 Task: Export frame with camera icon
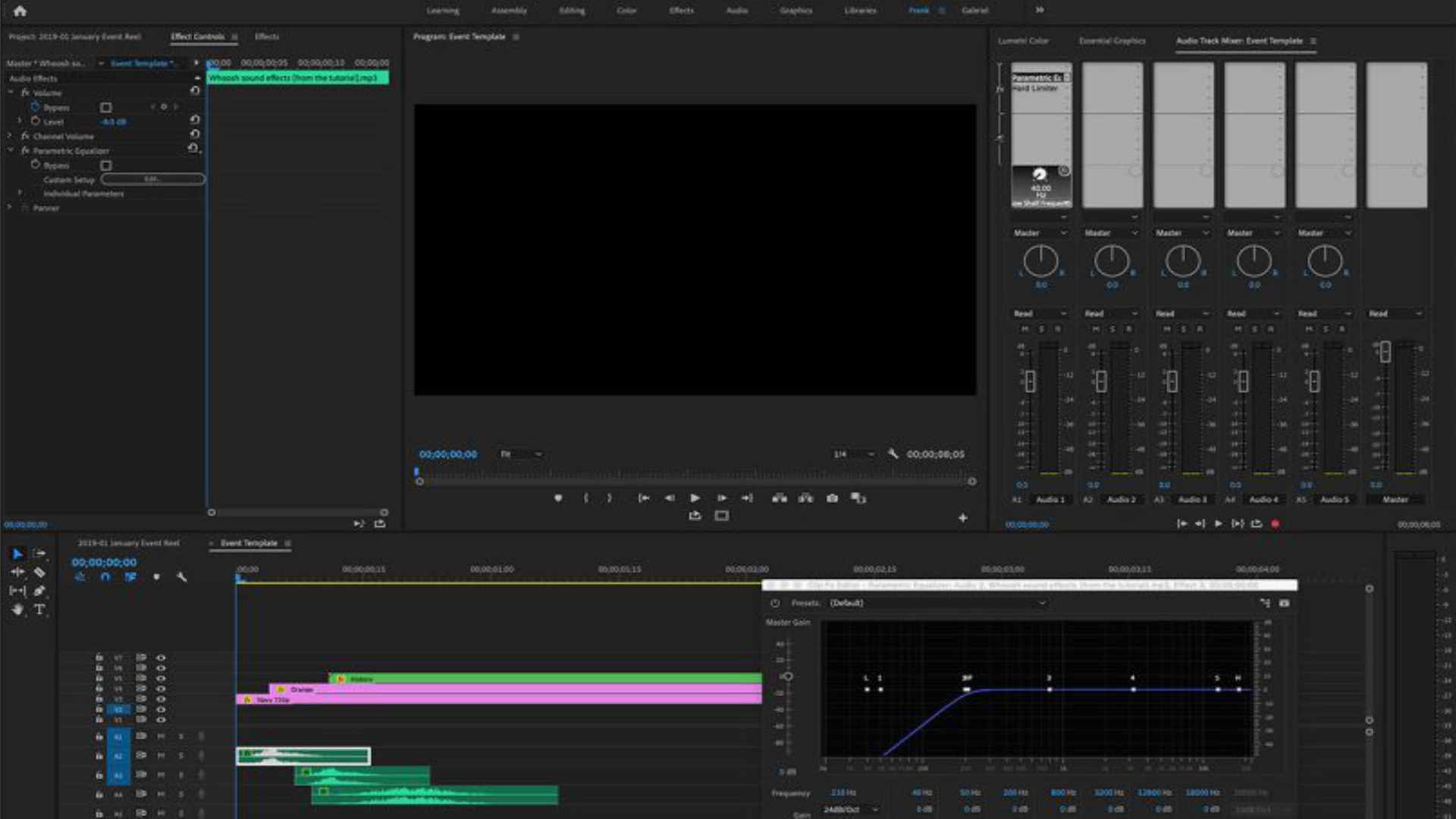[x=833, y=498]
